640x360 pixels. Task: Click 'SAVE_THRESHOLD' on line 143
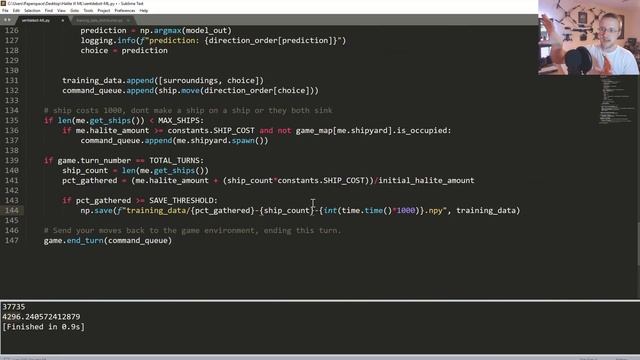(x=181, y=200)
